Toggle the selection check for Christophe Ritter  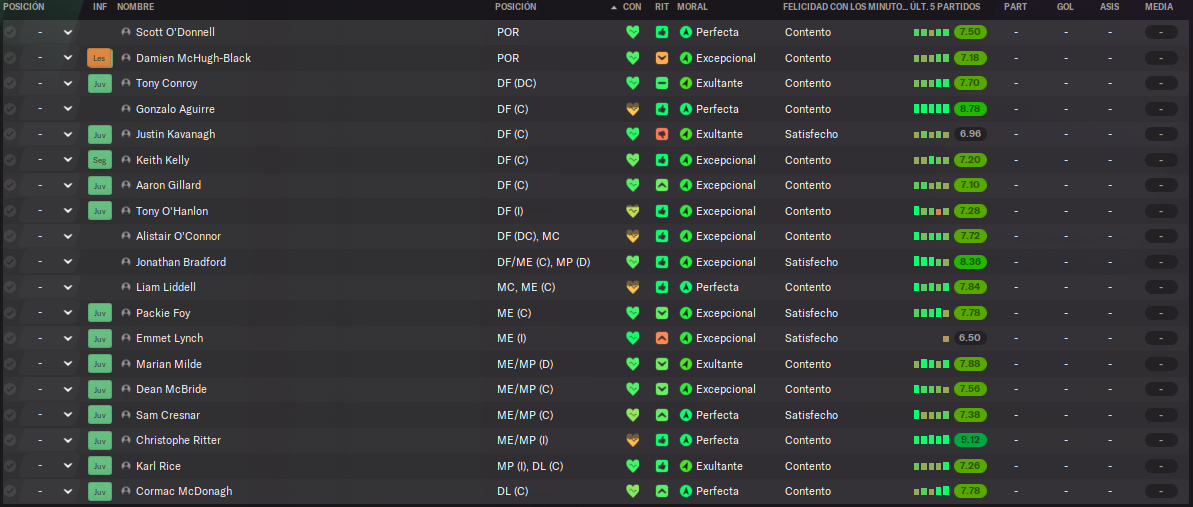coord(10,440)
